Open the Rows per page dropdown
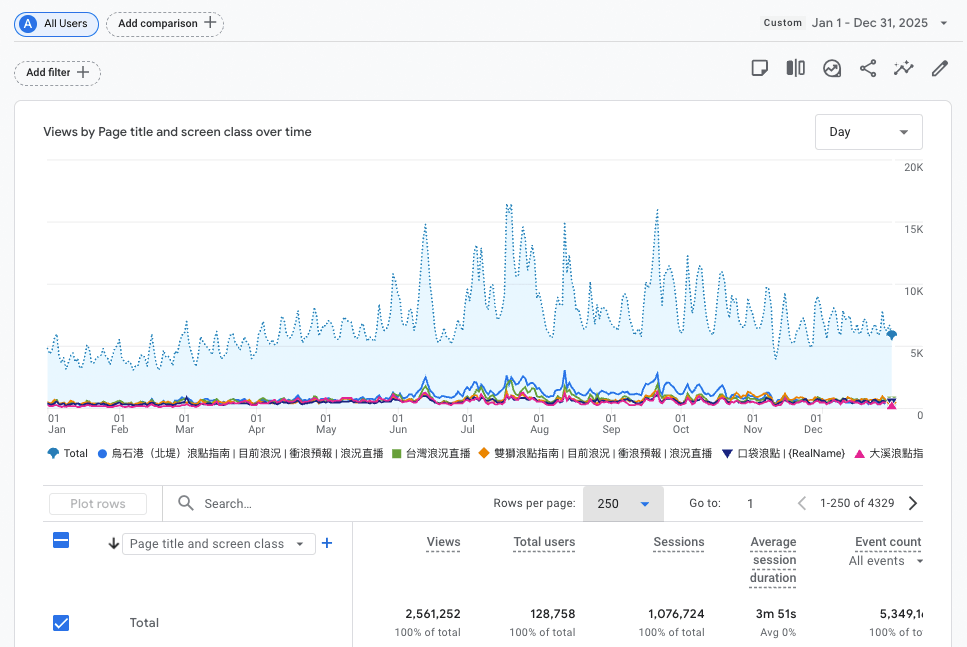 (x=622, y=503)
